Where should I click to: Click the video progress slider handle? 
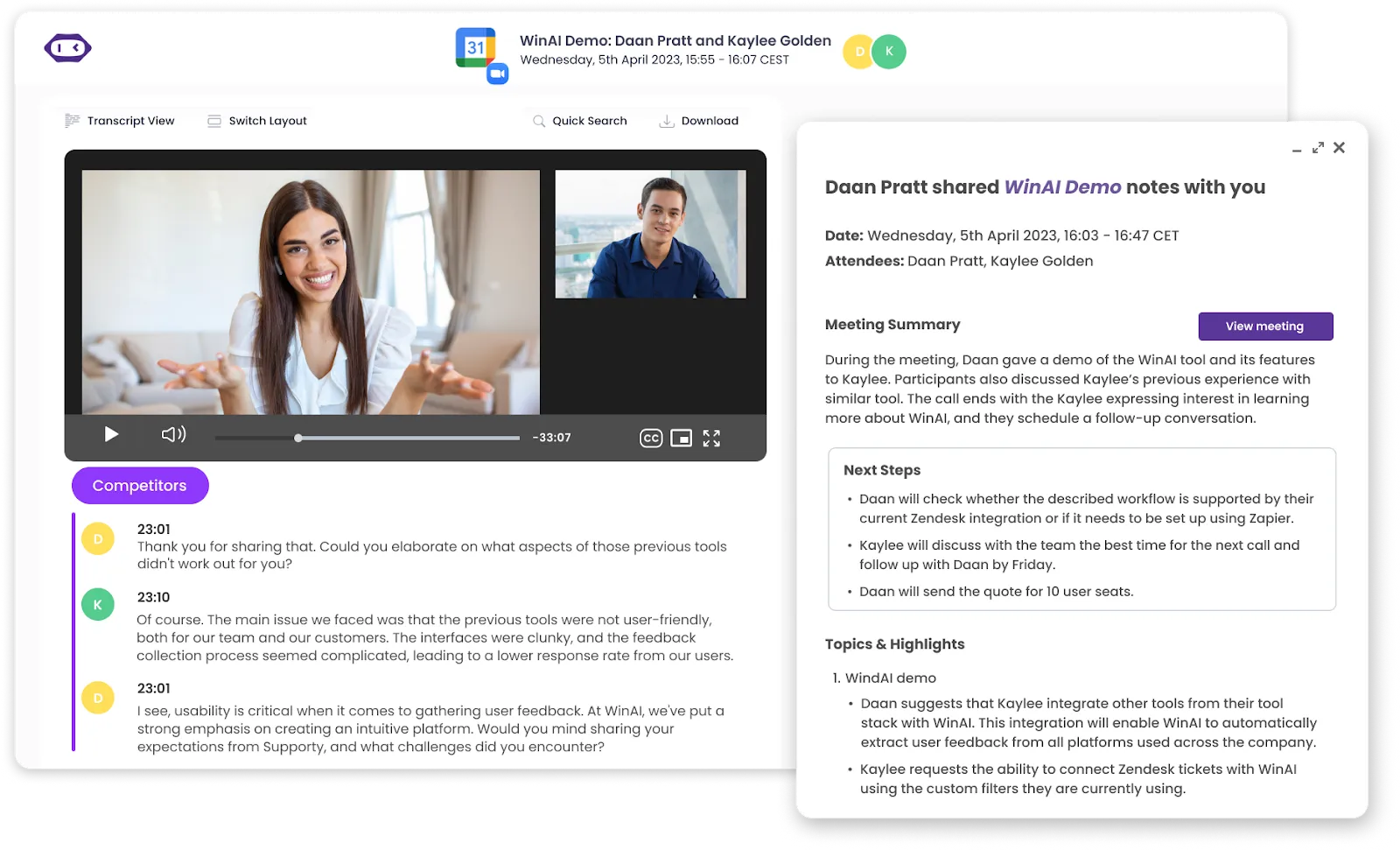click(x=298, y=438)
